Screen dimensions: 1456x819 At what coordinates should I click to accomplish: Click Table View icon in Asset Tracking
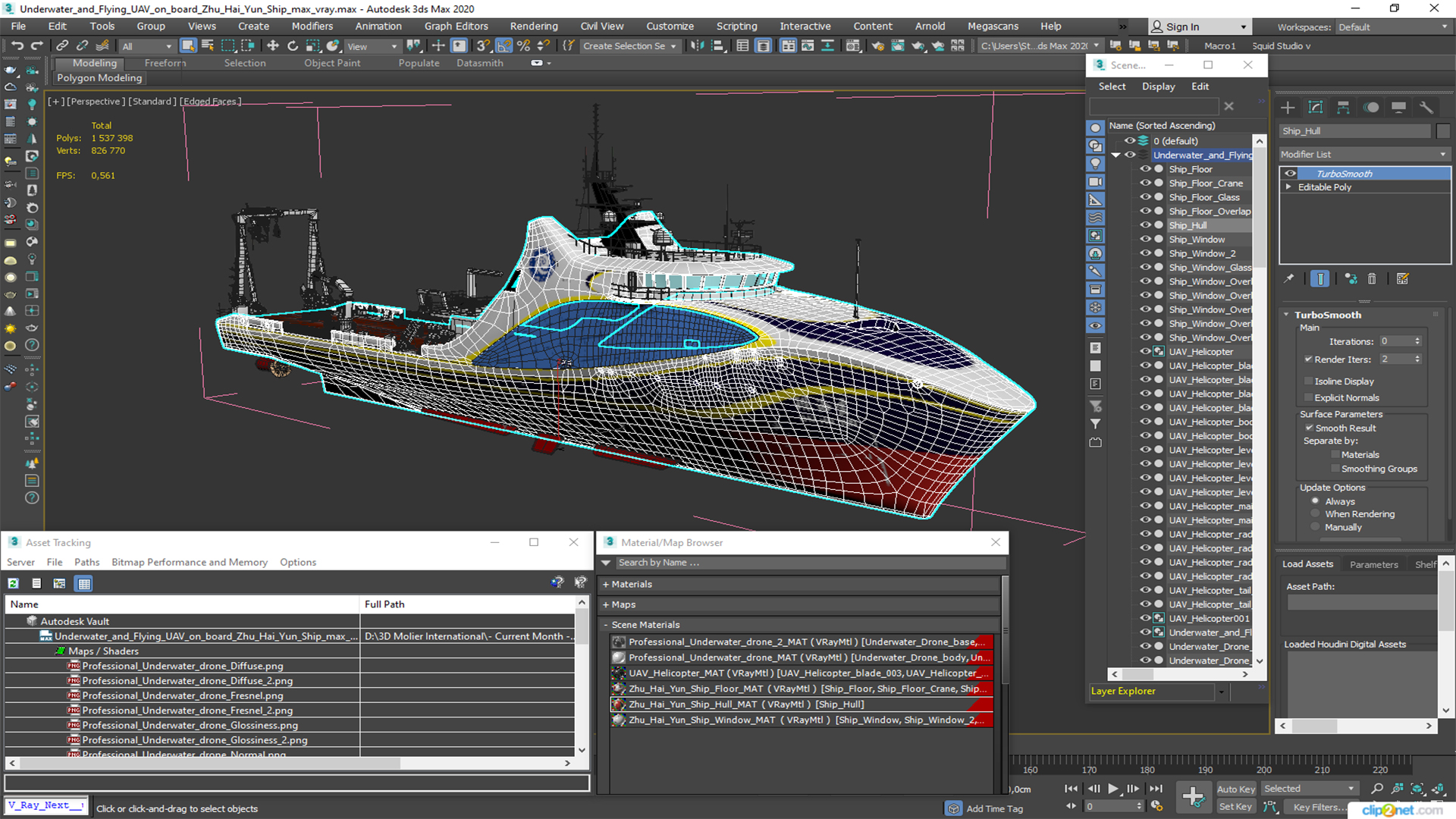(84, 583)
